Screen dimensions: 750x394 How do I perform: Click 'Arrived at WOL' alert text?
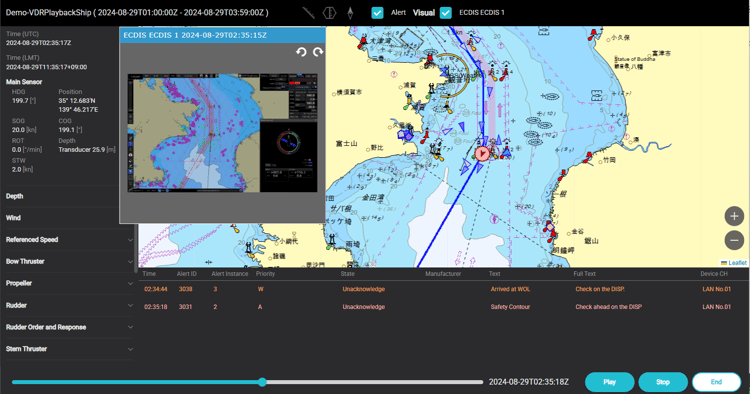click(x=510, y=289)
